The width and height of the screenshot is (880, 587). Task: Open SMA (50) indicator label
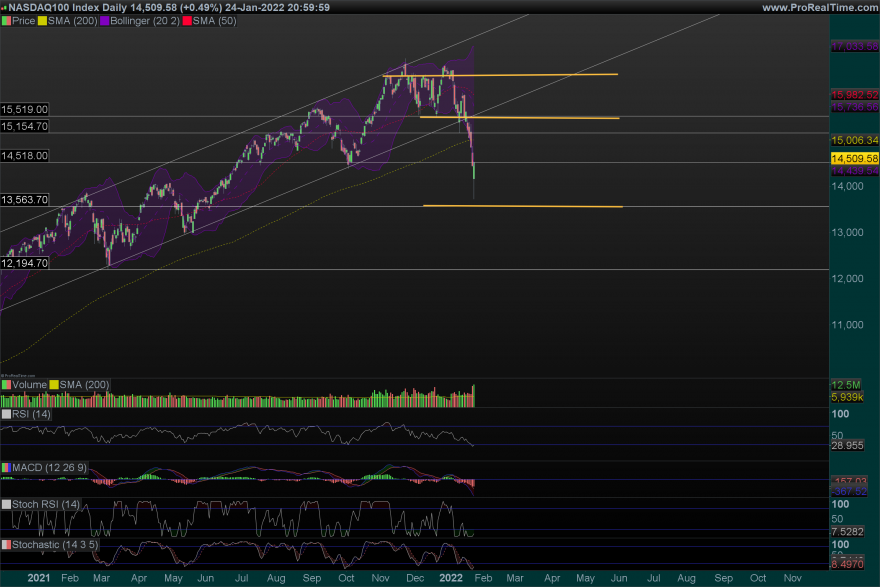214,21
